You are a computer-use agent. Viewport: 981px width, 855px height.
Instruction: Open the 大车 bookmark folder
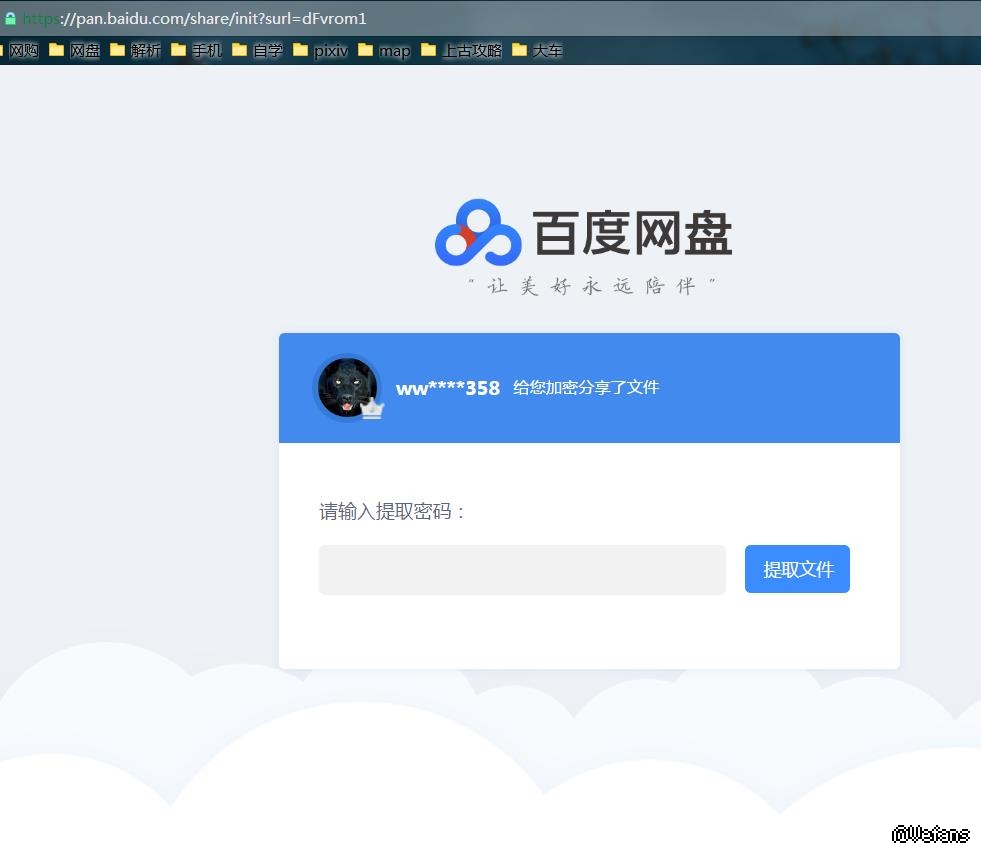537,50
